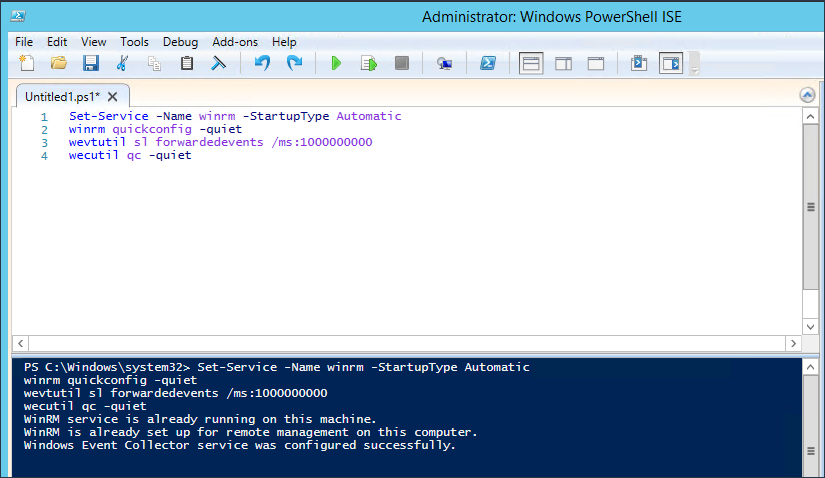The height and width of the screenshot is (478, 825).
Task: Click 'quickconfig' in script line 2
Action: coord(152,130)
